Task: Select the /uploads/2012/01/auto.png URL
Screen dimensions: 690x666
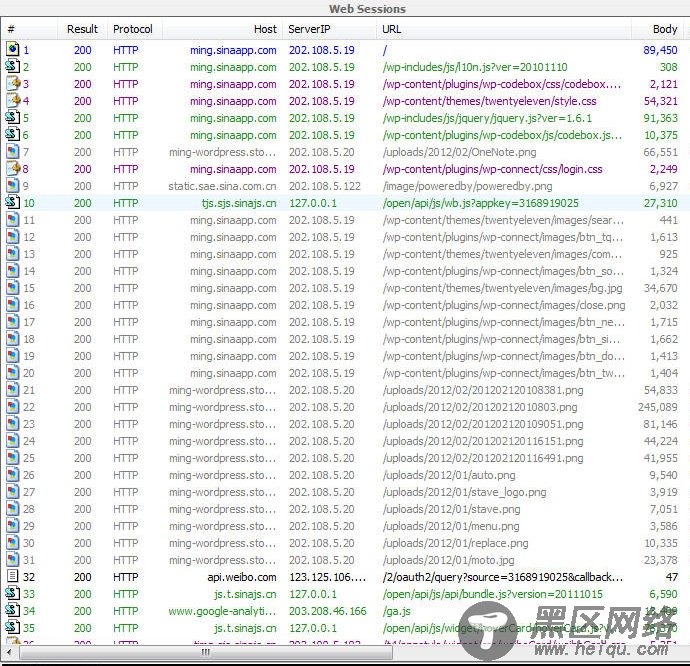Action: point(449,475)
